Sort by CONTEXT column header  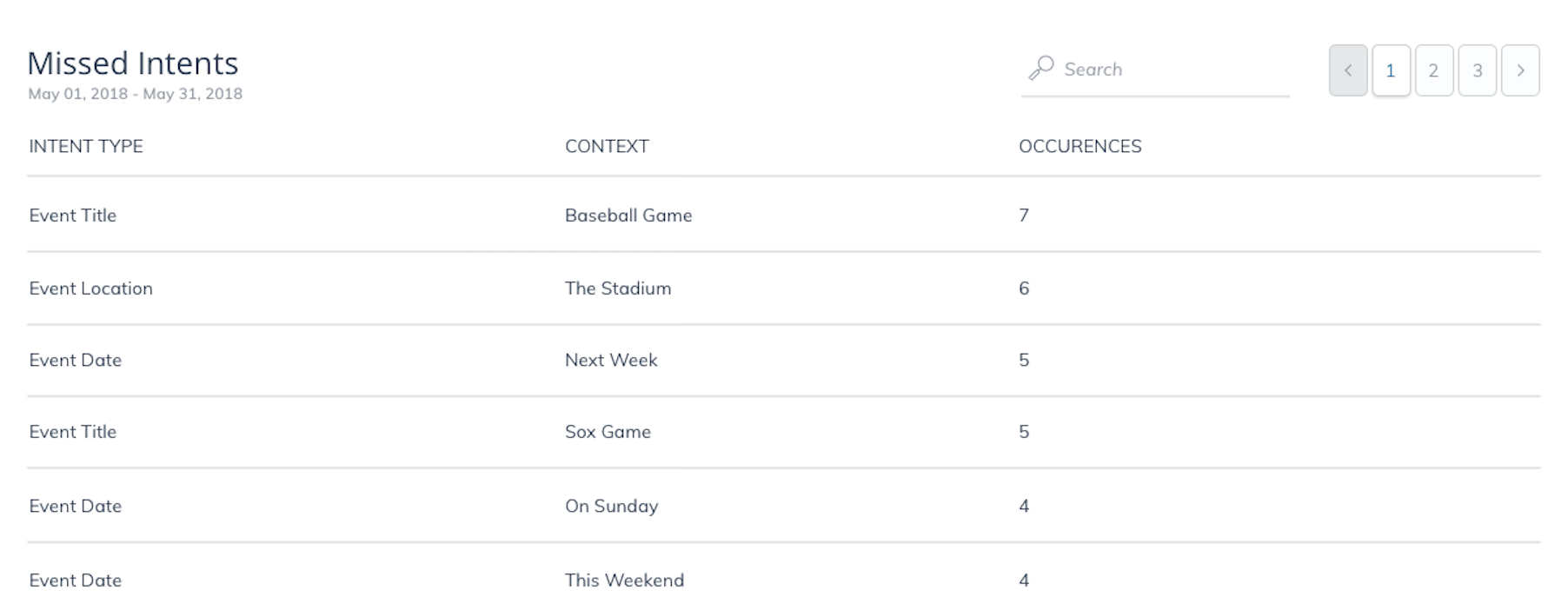607,146
